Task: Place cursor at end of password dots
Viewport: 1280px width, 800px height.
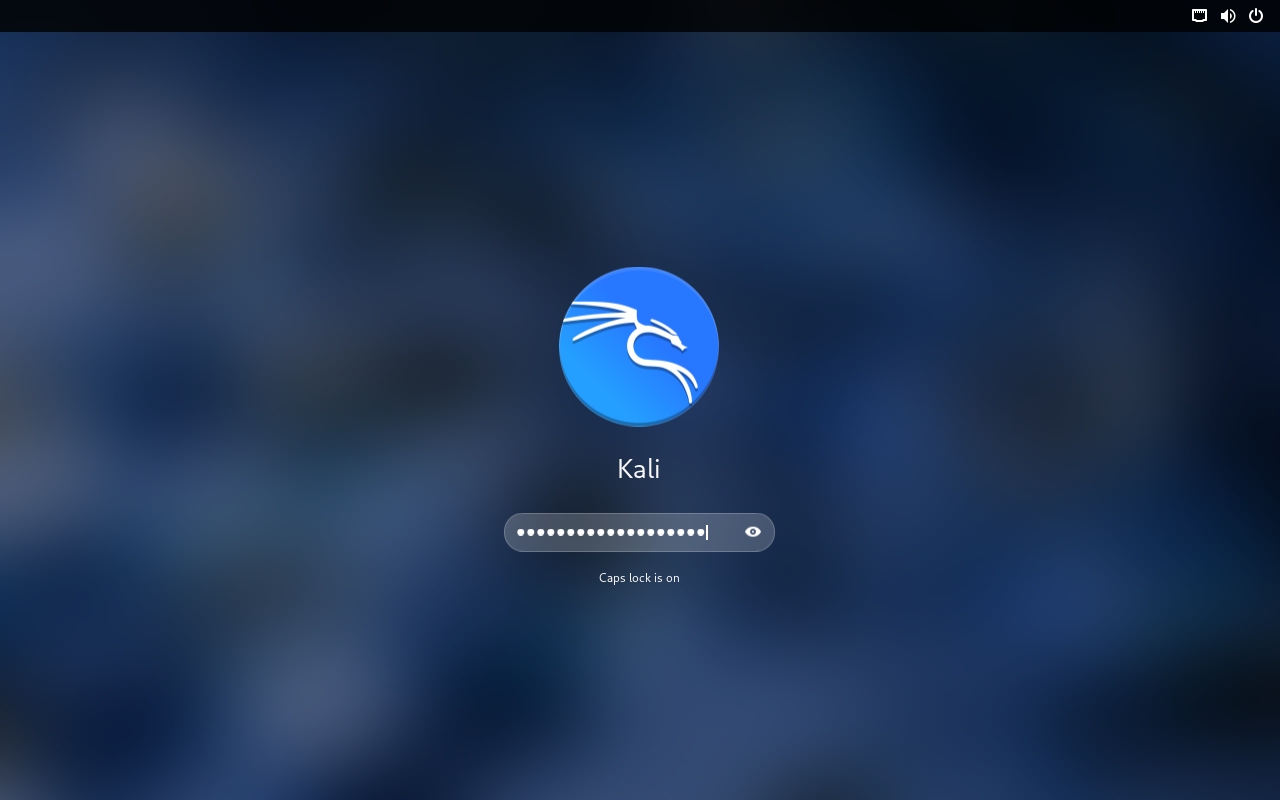Action: coord(707,532)
